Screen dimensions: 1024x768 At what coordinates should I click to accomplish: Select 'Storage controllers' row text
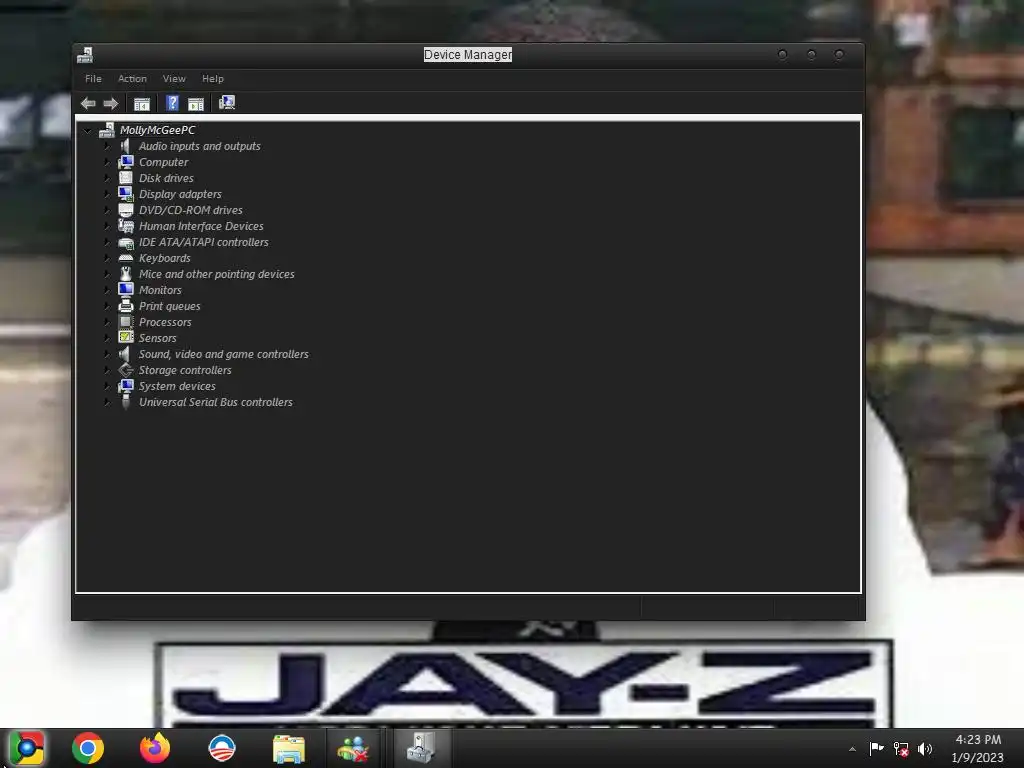coord(185,370)
